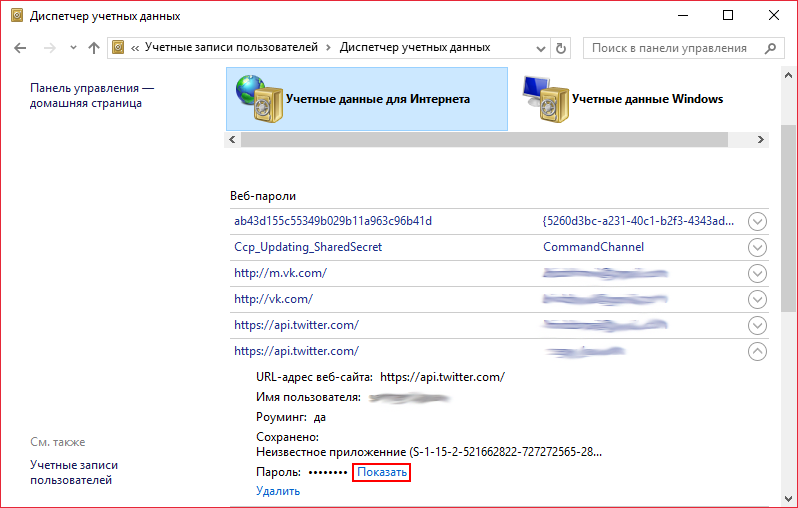Screen dimensions: 798x508
Task: Click the {5260d3bc-a231-40c1 username text
Action: [638, 221]
